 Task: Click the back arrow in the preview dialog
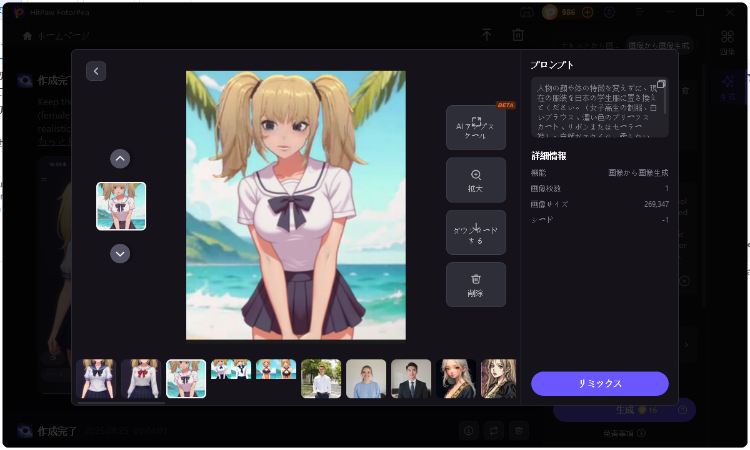96,71
